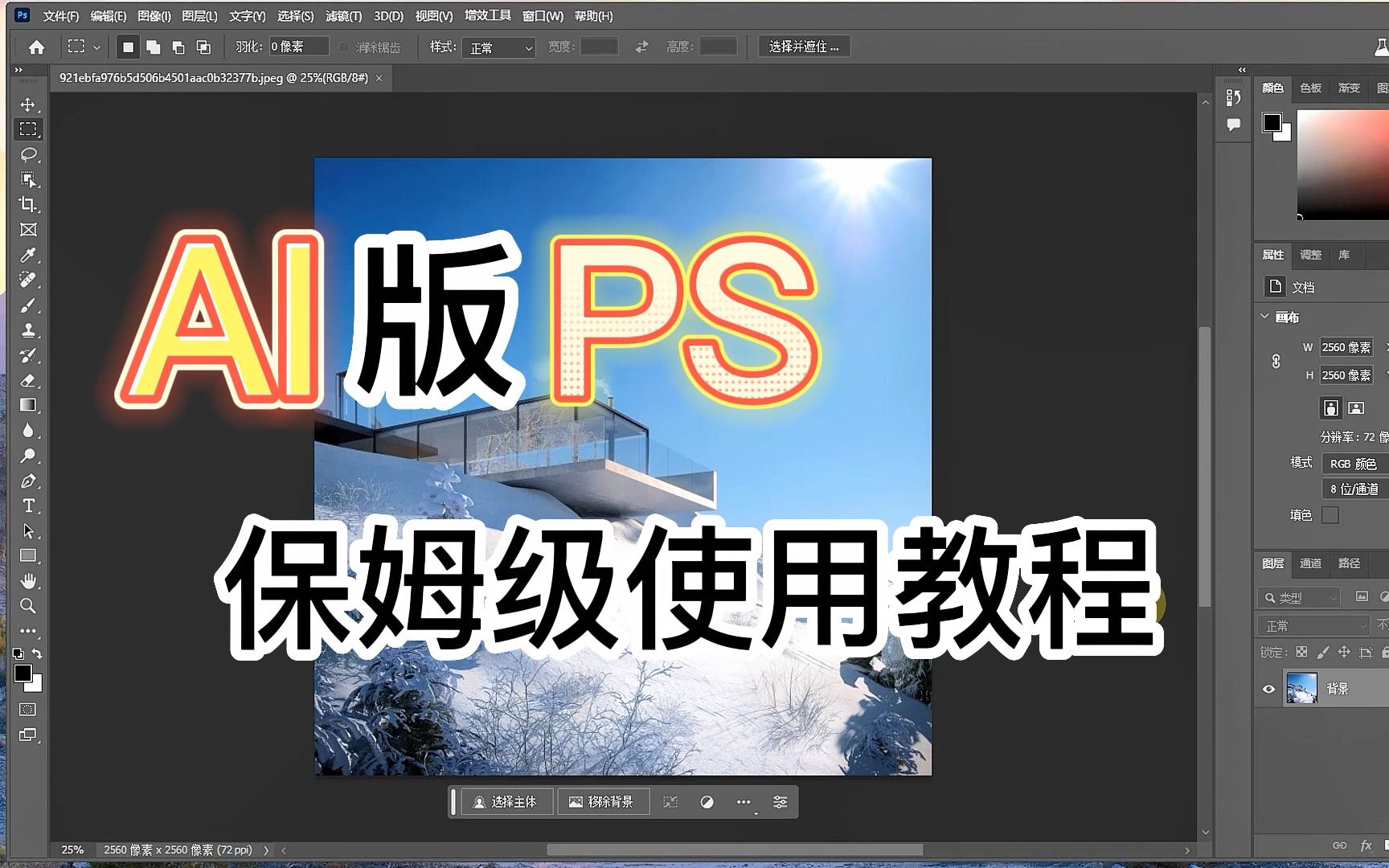The image size is (1389, 868).
Task: Click the 羽化 pixels input field
Action: tap(297, 46)
